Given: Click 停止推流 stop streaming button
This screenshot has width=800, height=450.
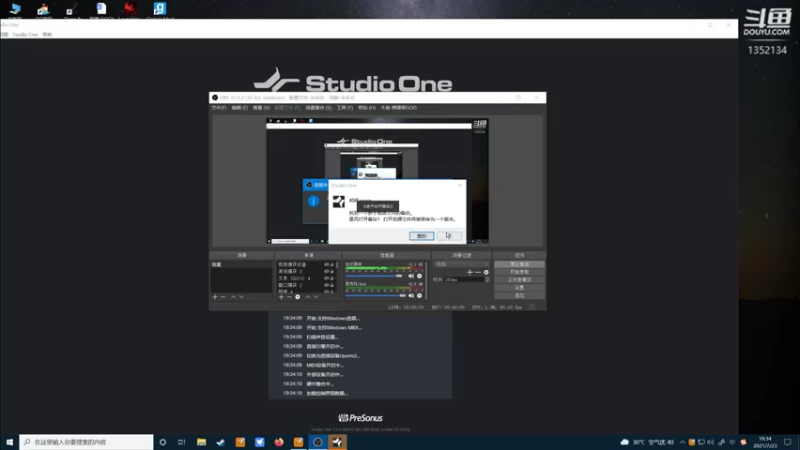Looking at the screenshot, I should click(519, 264).
